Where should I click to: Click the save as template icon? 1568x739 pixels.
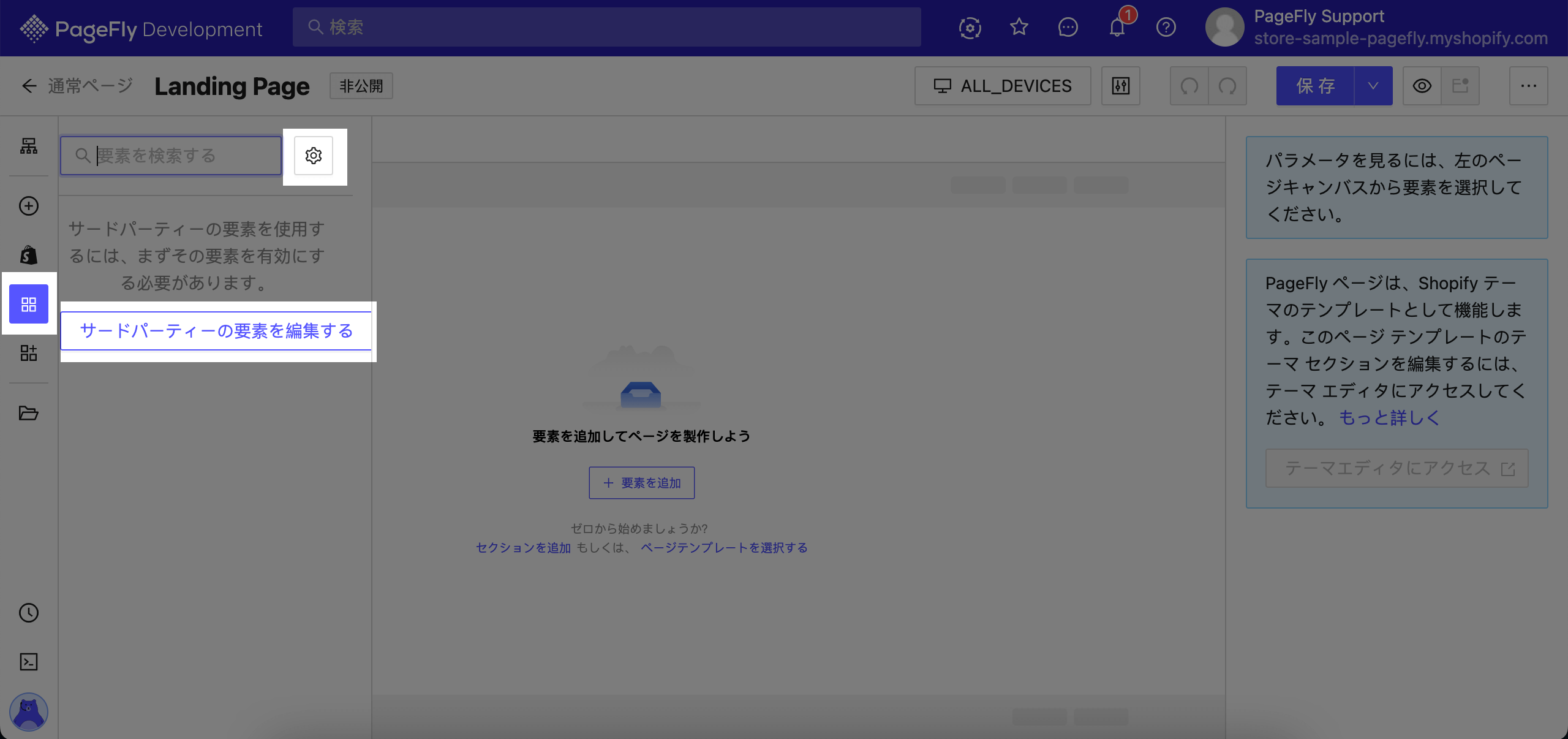click(1460, 86)
